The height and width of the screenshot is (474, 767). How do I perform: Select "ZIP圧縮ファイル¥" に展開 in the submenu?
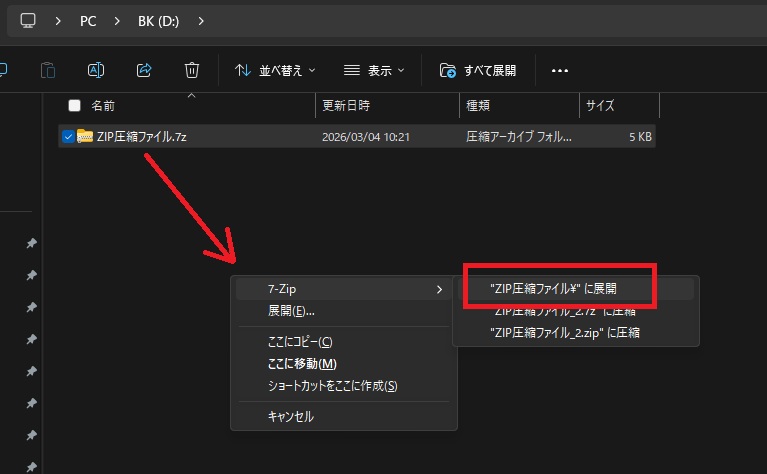[x=554, y=288]
